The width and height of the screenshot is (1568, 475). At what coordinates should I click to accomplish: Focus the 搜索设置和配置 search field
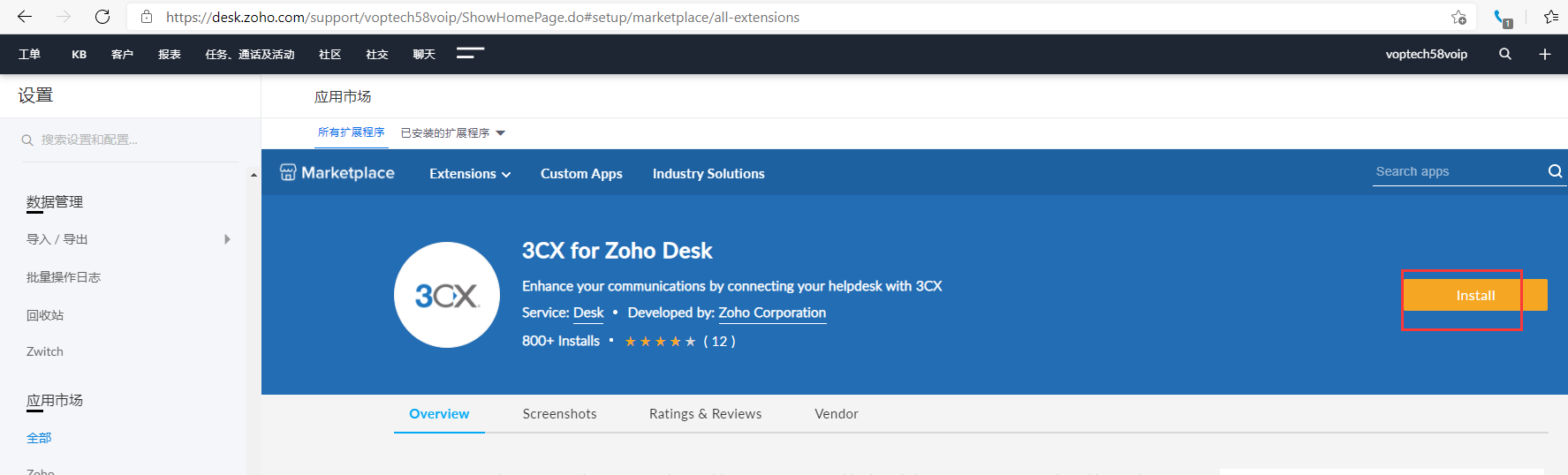pyautogui.click(x=130, y=139)
